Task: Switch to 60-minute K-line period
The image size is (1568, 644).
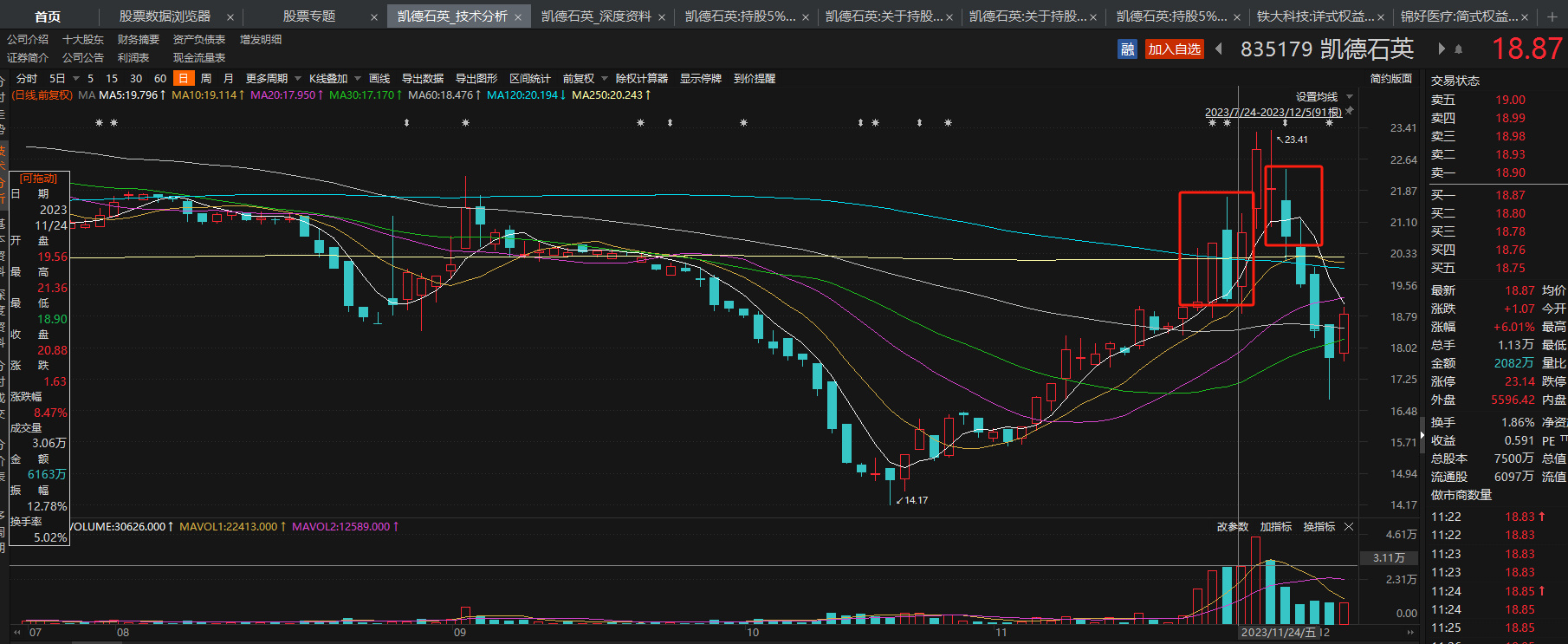Action: [x=160, y=79]
